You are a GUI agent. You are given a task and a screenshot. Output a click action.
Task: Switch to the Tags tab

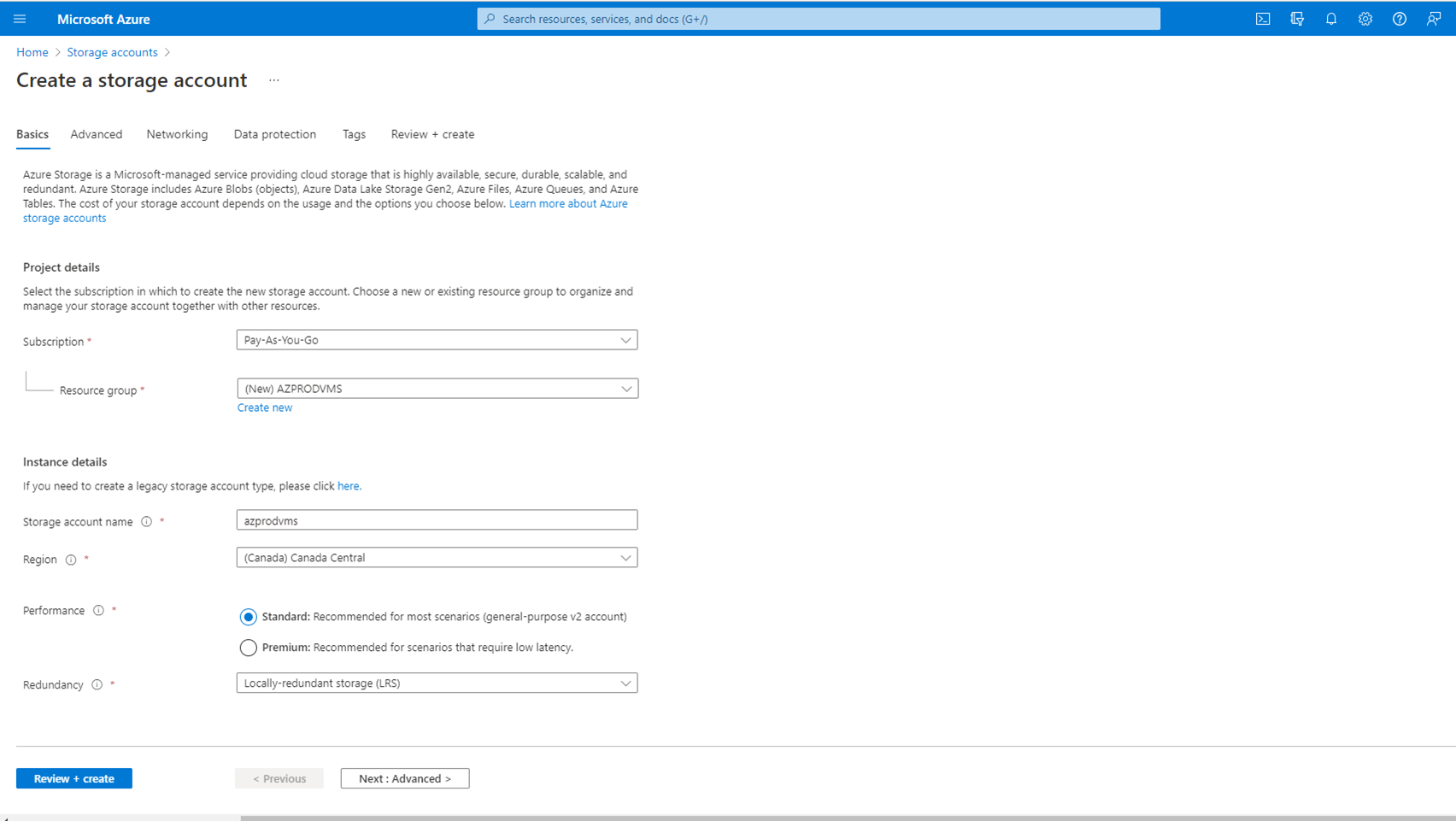pyautogui.click(x=354, y=134)
